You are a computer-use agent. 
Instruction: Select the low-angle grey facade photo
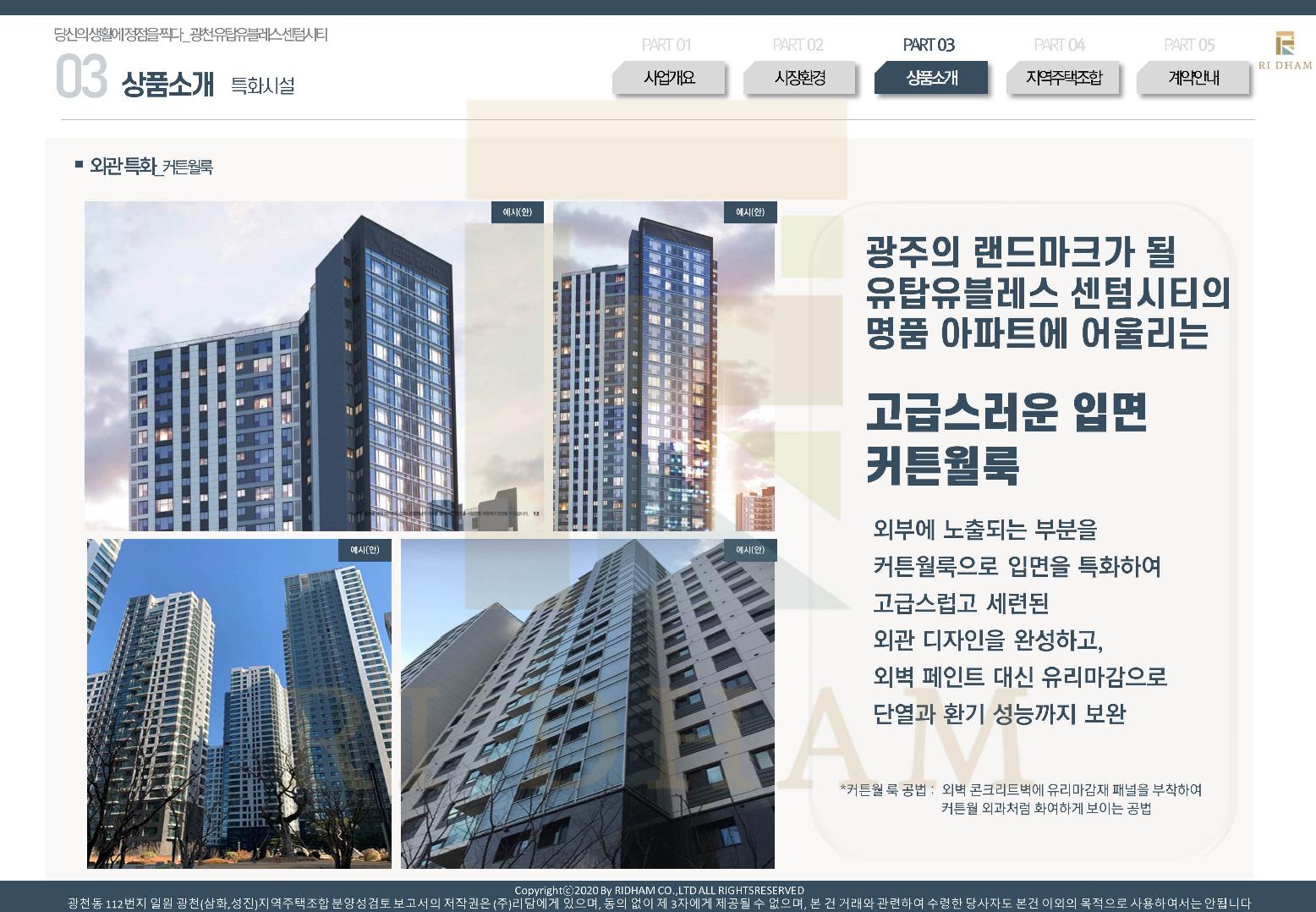[588, 704]
